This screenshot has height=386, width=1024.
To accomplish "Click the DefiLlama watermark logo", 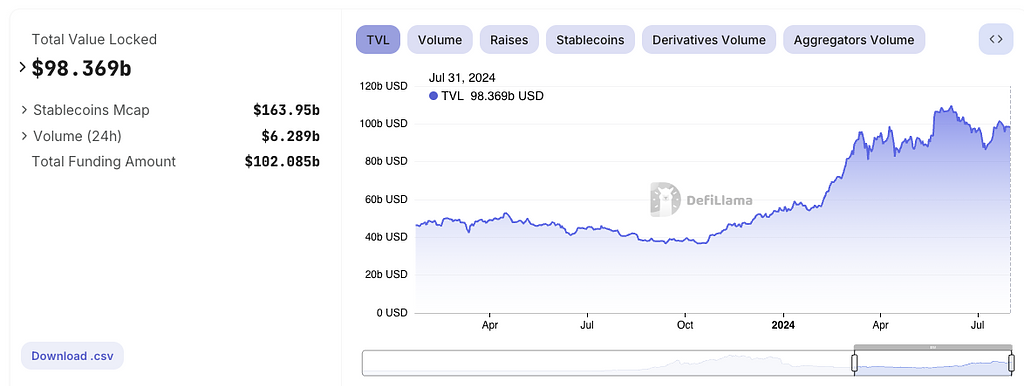I will [701, 200].
